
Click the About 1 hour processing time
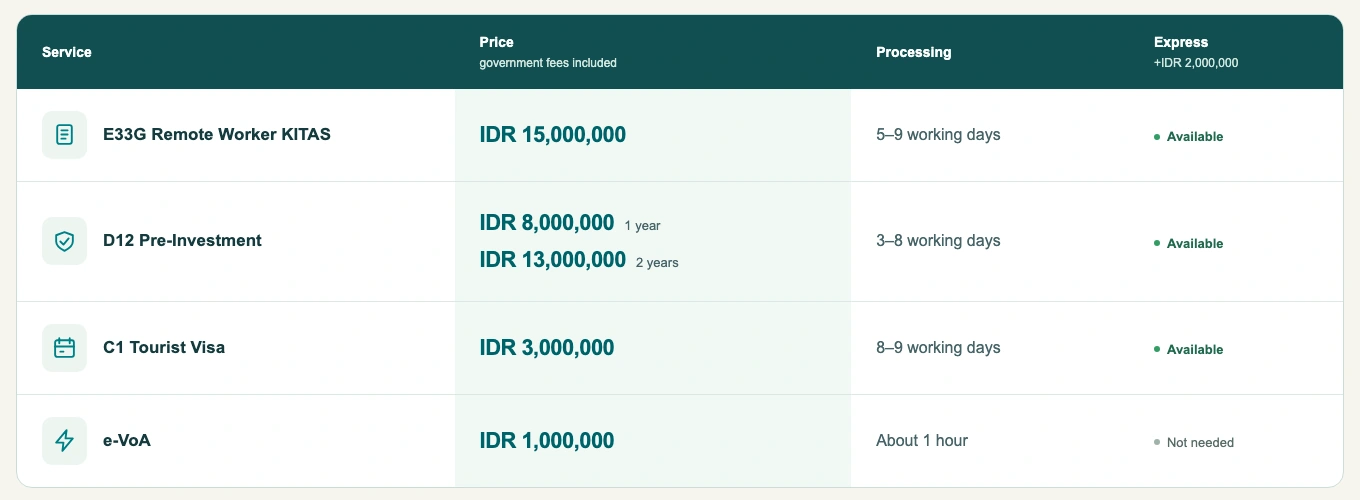[x=922, y=441]
